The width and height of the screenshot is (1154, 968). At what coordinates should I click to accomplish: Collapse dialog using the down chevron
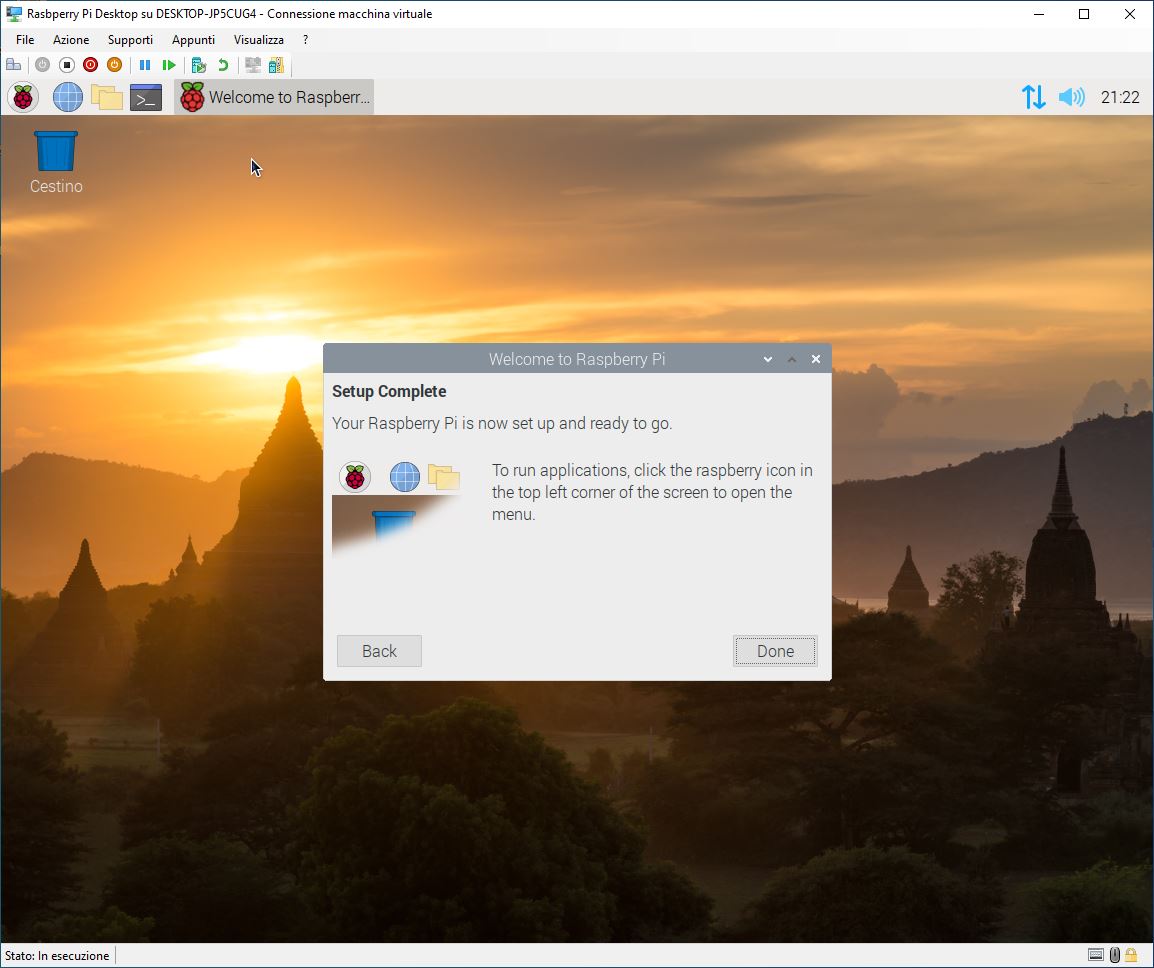(768, 359)
